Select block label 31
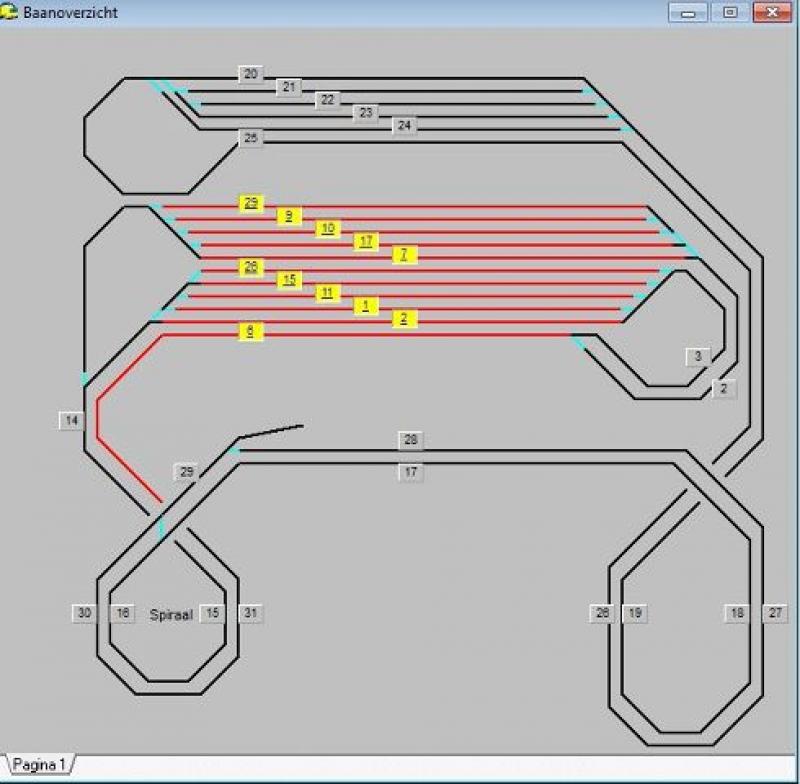 pos(251,613)
